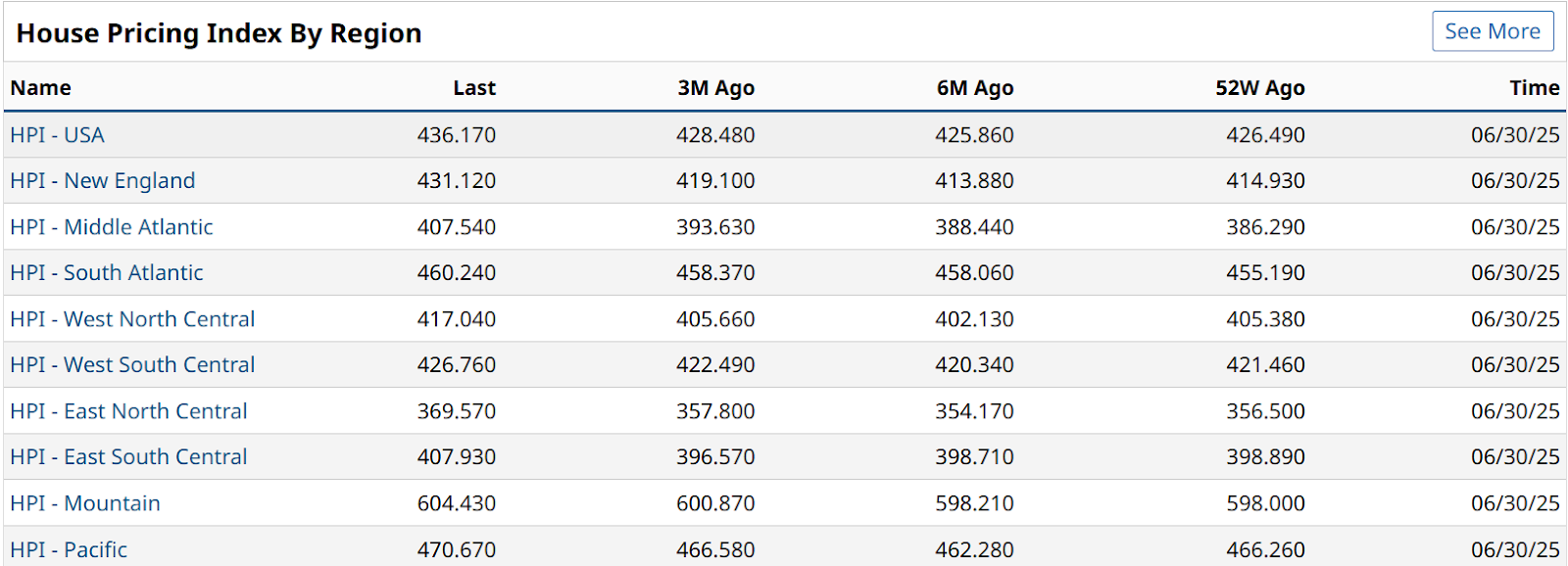Open the HPI - New England link
Screen dimensions: 1568x566
click(x=103, y=181)
